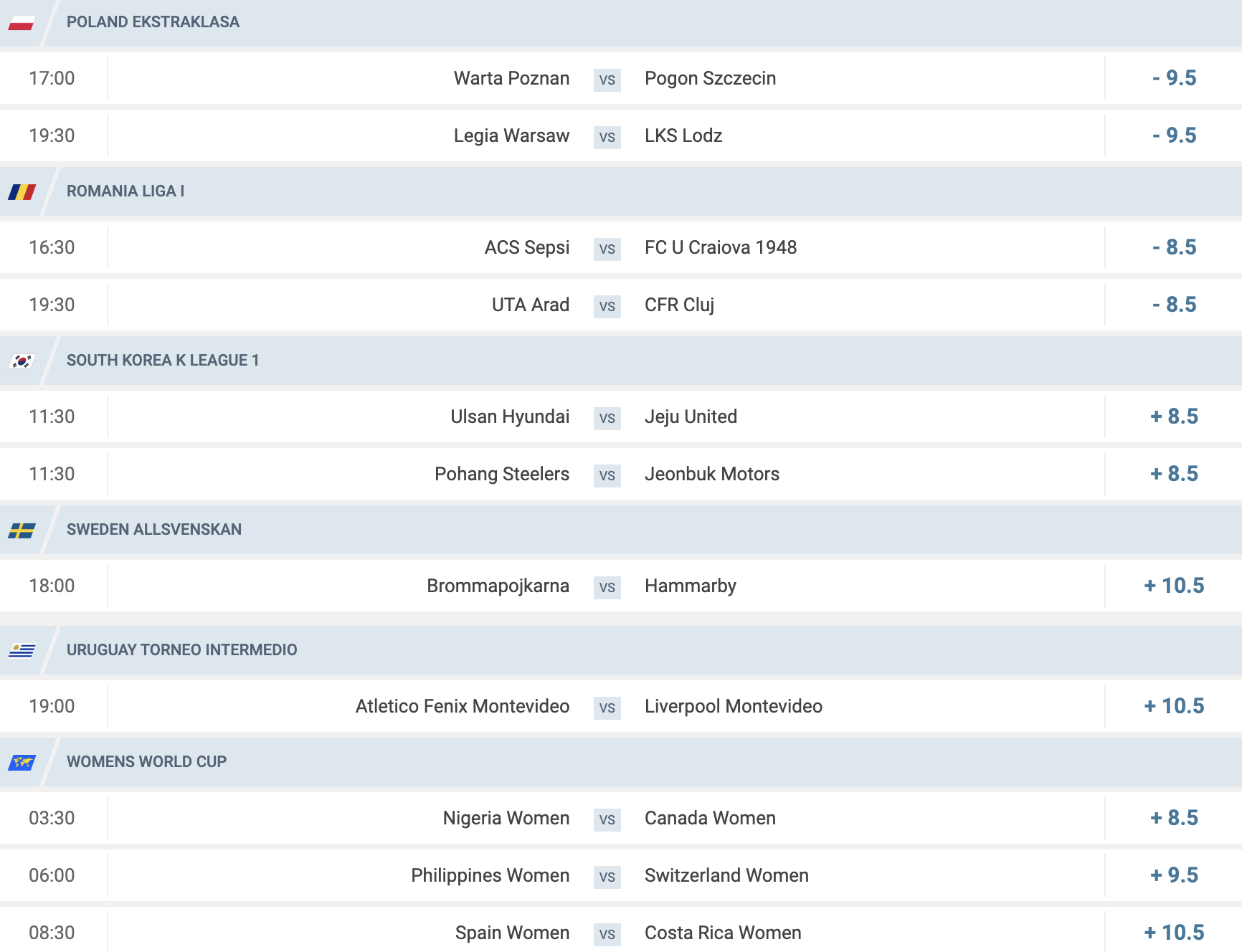Open the Pohang Steelers team link
This screenshot has width=1242, height=952.
[x=502, y=474]
